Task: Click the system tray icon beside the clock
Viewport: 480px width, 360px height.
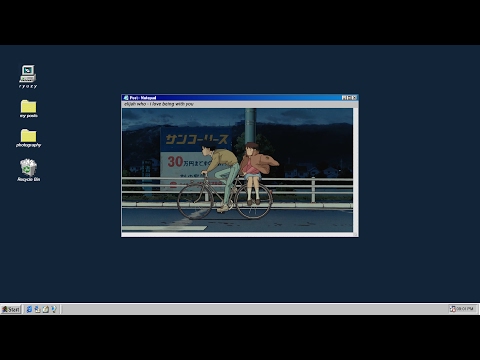Action: pos(452,309)
